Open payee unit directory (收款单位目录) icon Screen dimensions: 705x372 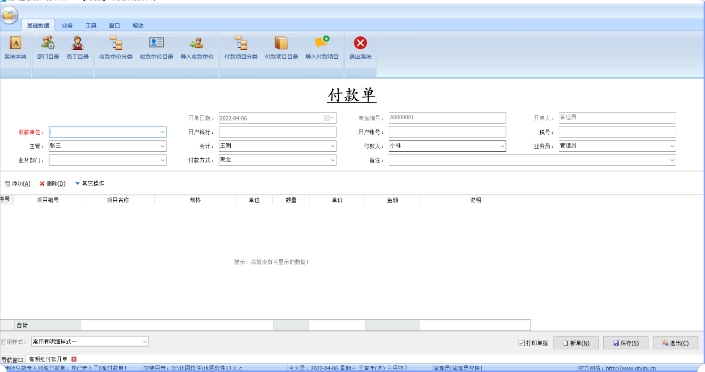(x=156, y=48)
